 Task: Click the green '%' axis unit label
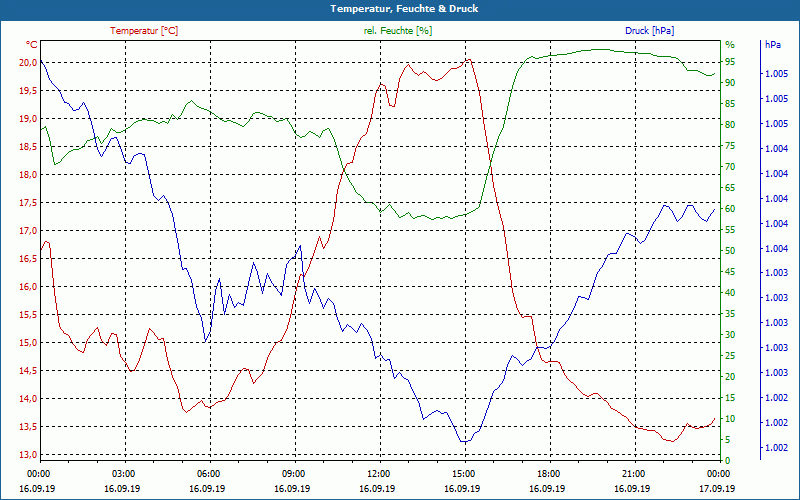[x=730, y=45]
